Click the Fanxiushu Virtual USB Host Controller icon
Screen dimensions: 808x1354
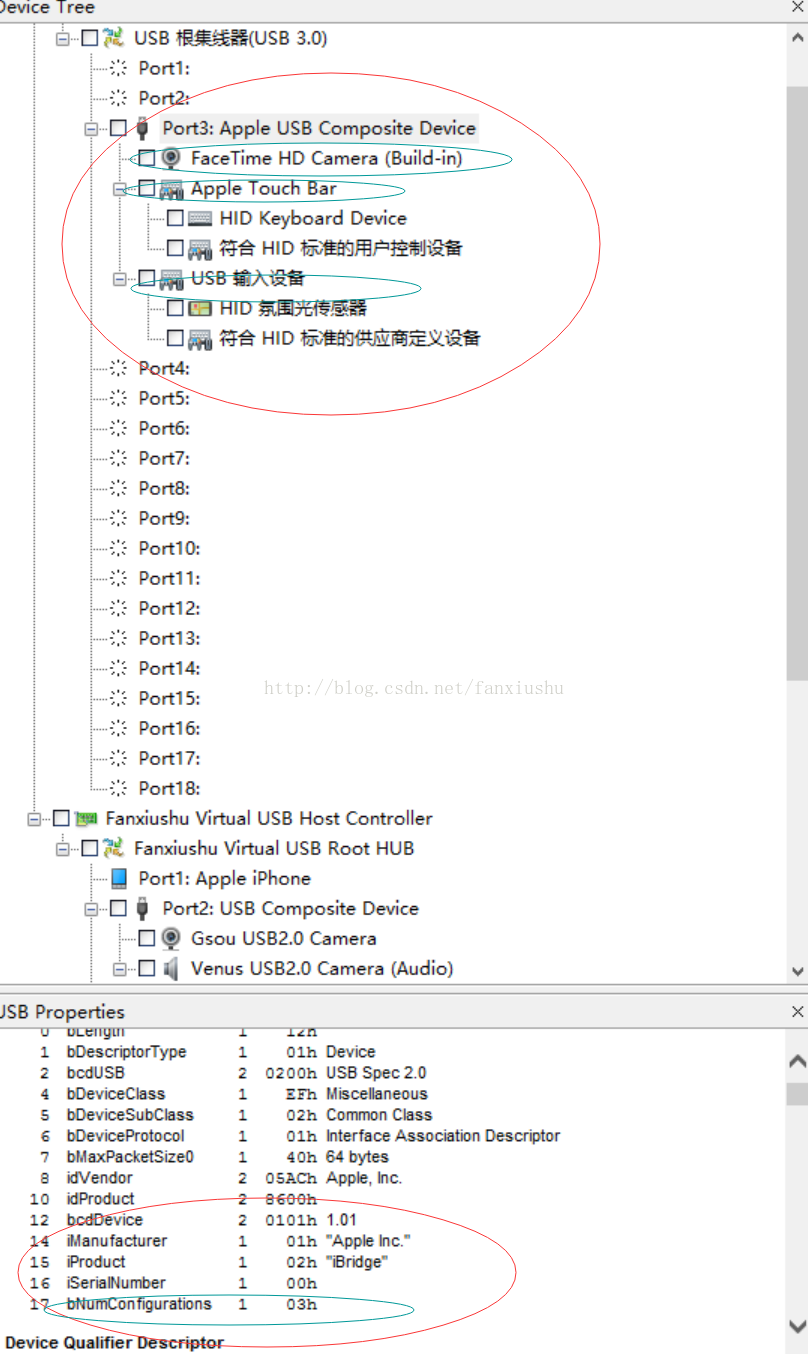85,818
